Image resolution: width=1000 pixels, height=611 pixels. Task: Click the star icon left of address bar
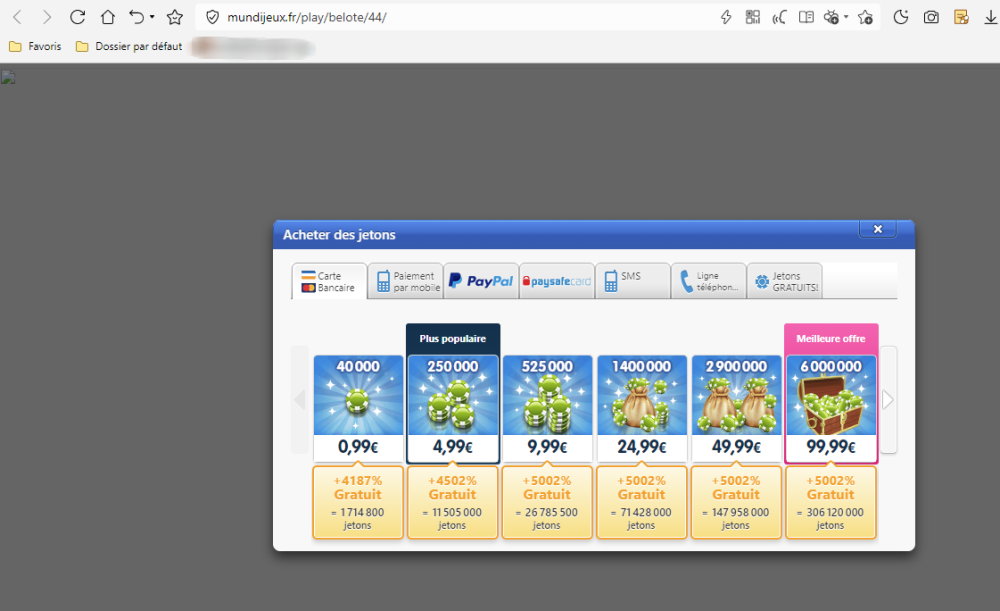(x=175, y=17)
